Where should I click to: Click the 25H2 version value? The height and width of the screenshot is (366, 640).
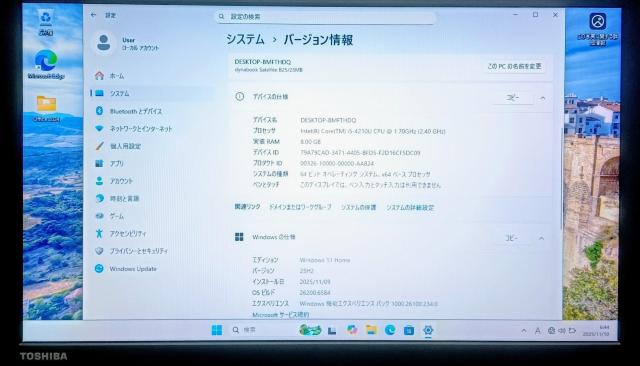[307, 271]
